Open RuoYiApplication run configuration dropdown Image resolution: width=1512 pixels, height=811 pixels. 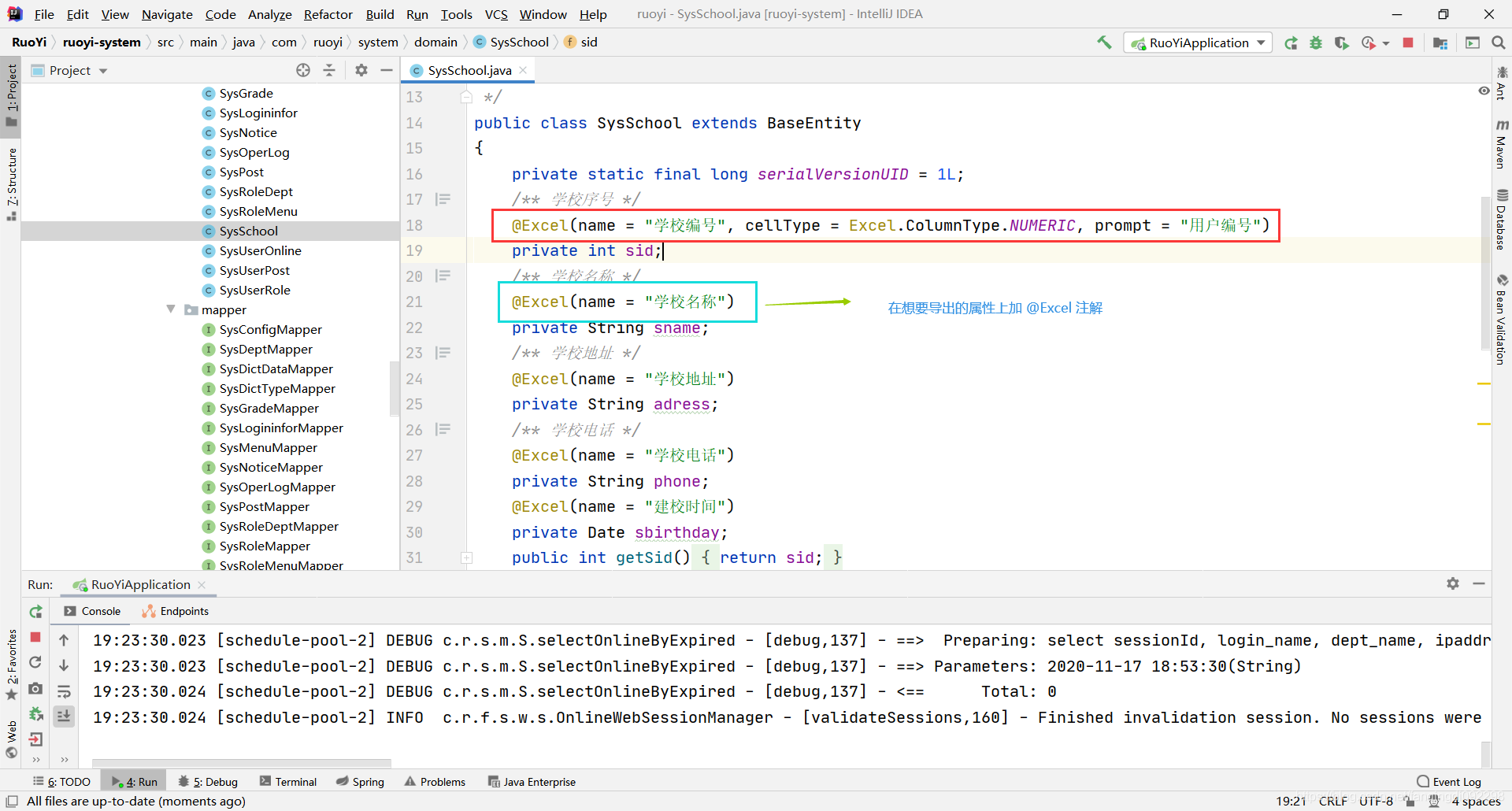[1197, 43]
